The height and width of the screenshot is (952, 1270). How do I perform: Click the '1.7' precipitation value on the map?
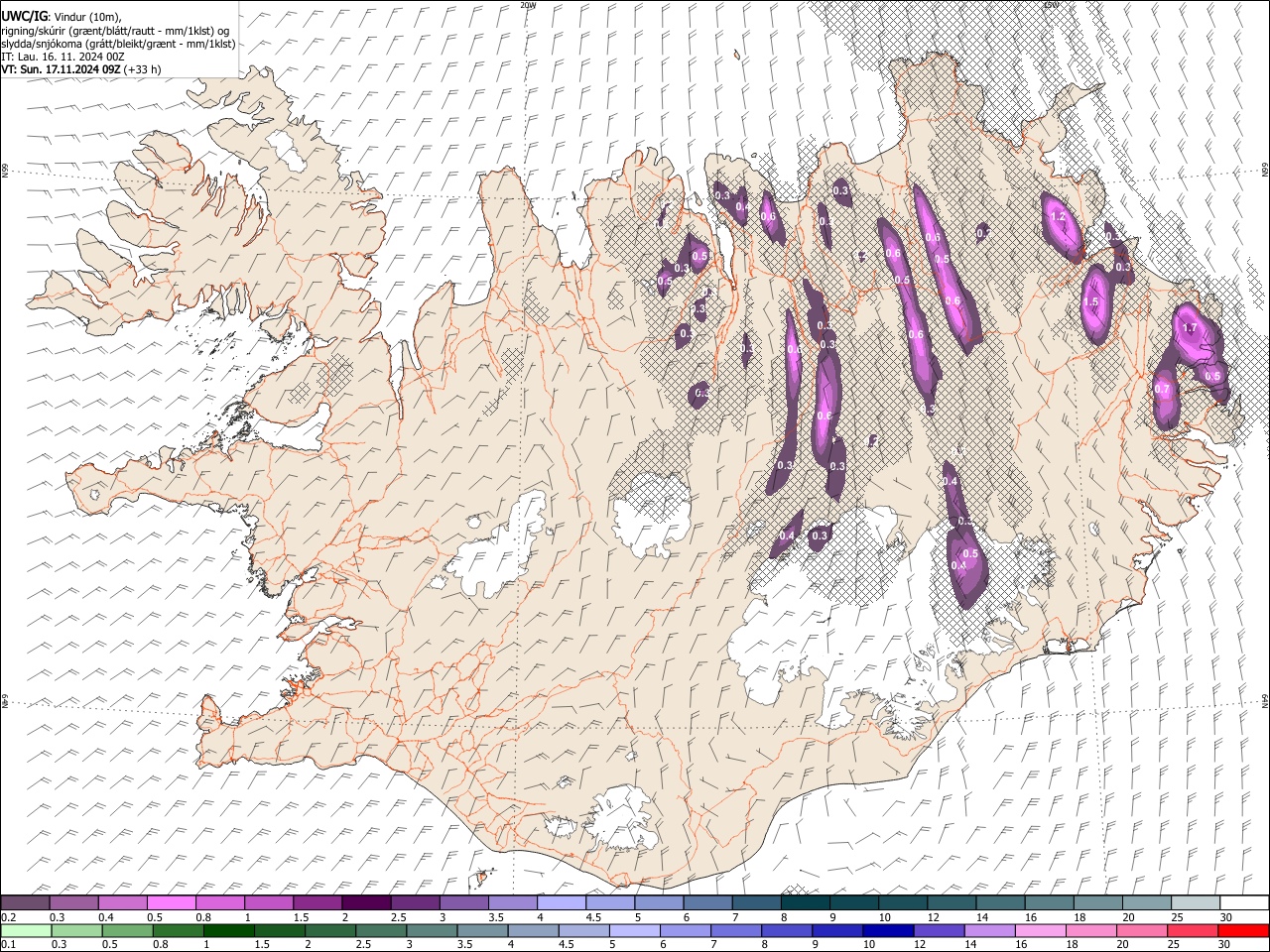1192,327
